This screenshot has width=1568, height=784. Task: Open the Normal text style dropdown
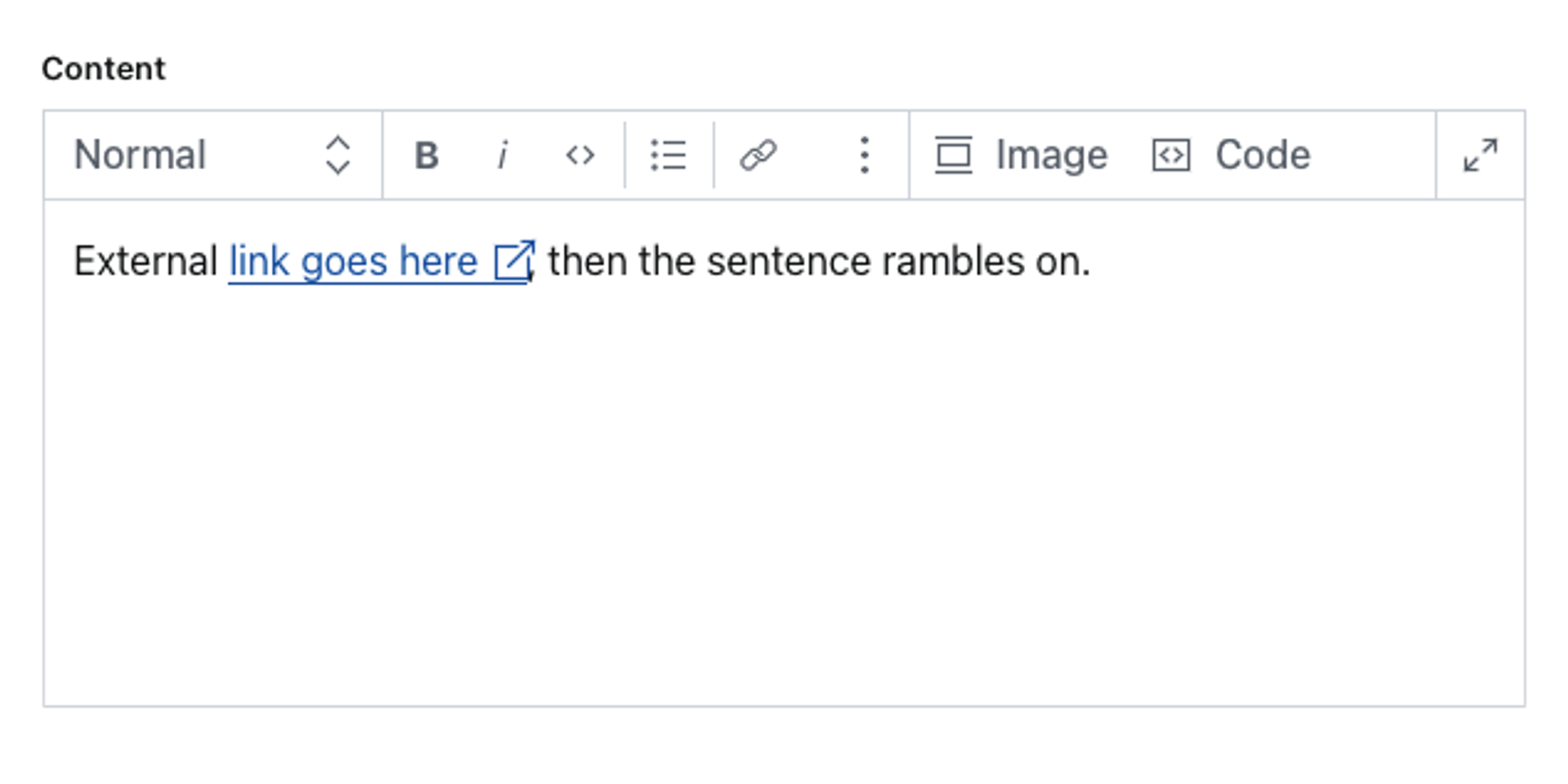(140, 155)
